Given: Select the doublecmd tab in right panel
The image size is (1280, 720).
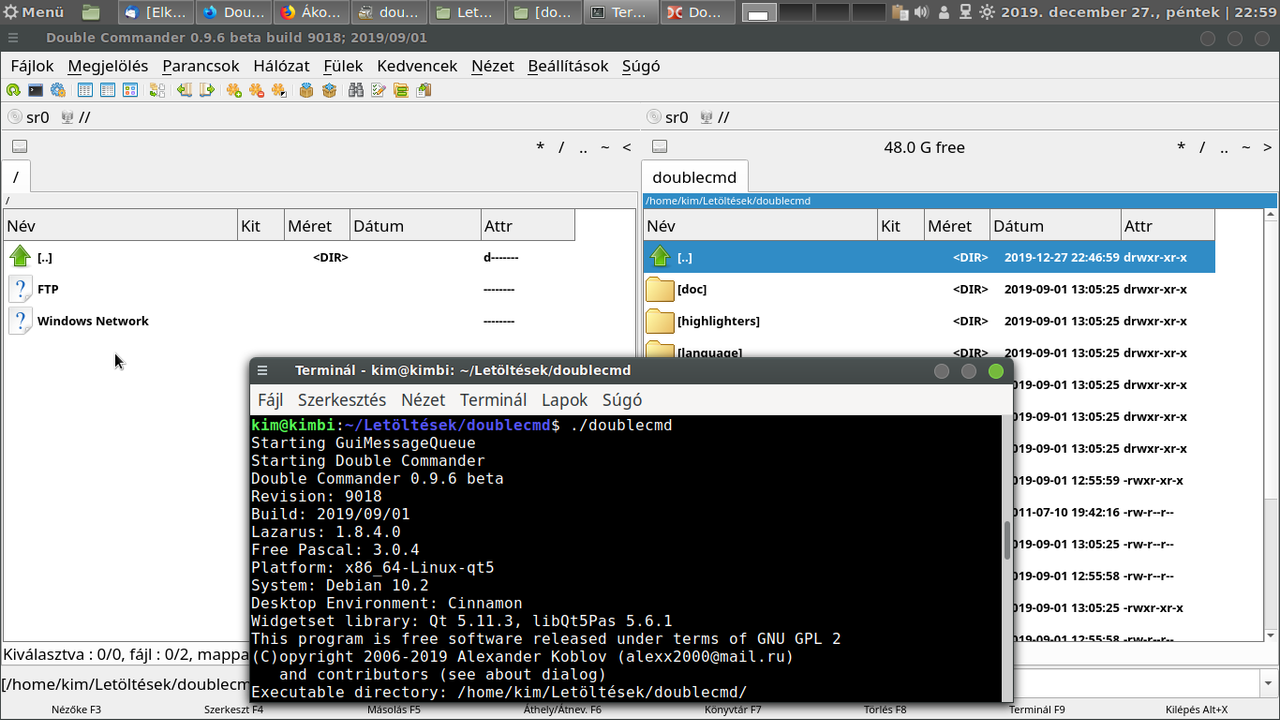Looking at the screenshot, I should 694,177.
